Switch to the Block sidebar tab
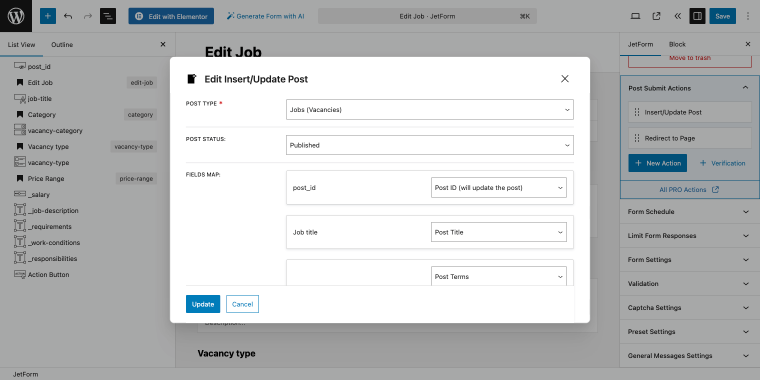 (x=677, y=44)
